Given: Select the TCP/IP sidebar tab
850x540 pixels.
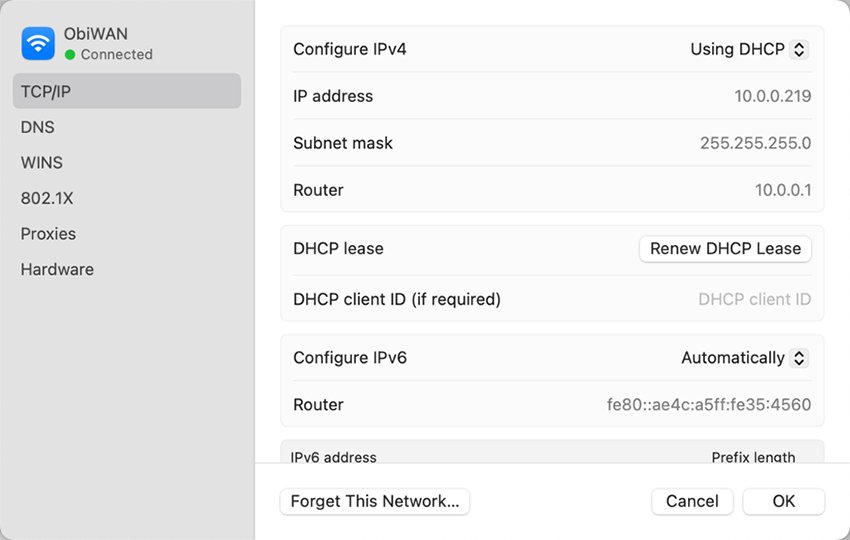Looking at the screenshot, I should (126, 91).
